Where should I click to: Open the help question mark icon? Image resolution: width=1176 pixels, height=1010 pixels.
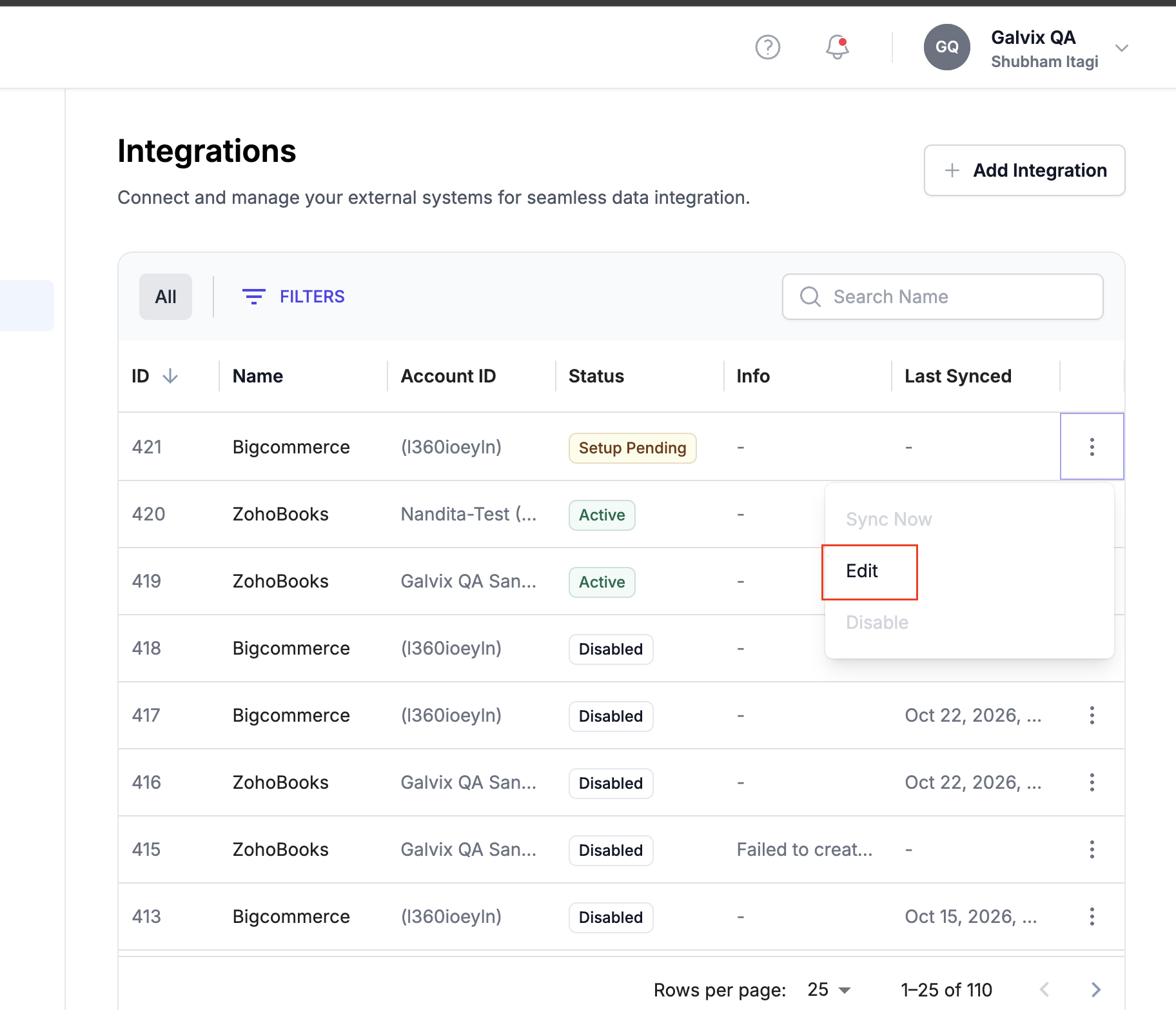pos(767,47)
